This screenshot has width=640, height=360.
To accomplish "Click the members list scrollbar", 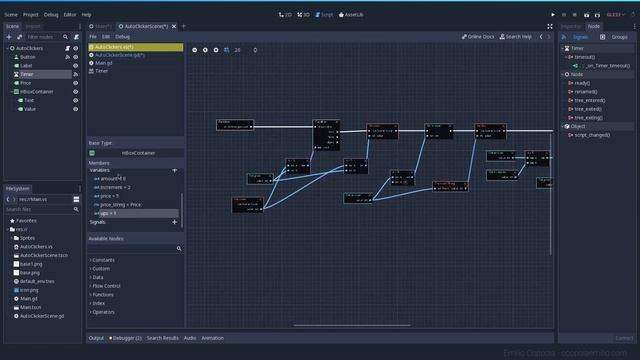I will click(x=182, y=210).
